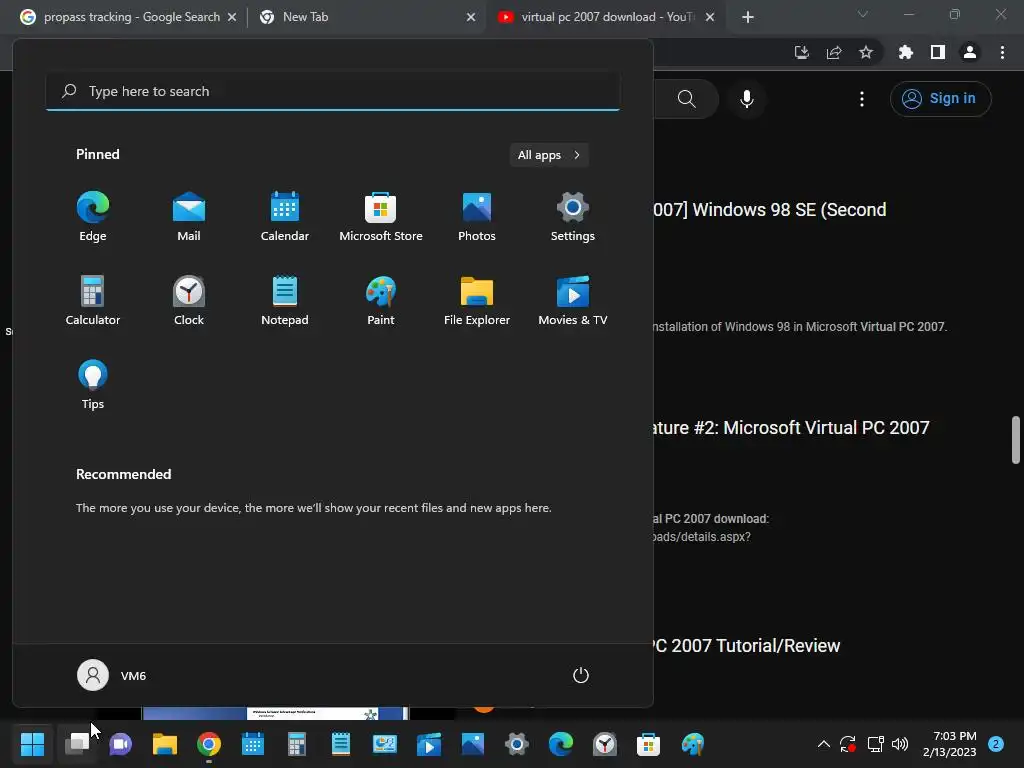The width and height of the screenshot is (1024, 768).
Task: Open Clock from the taskbar
Action: (x=605, y=744)
